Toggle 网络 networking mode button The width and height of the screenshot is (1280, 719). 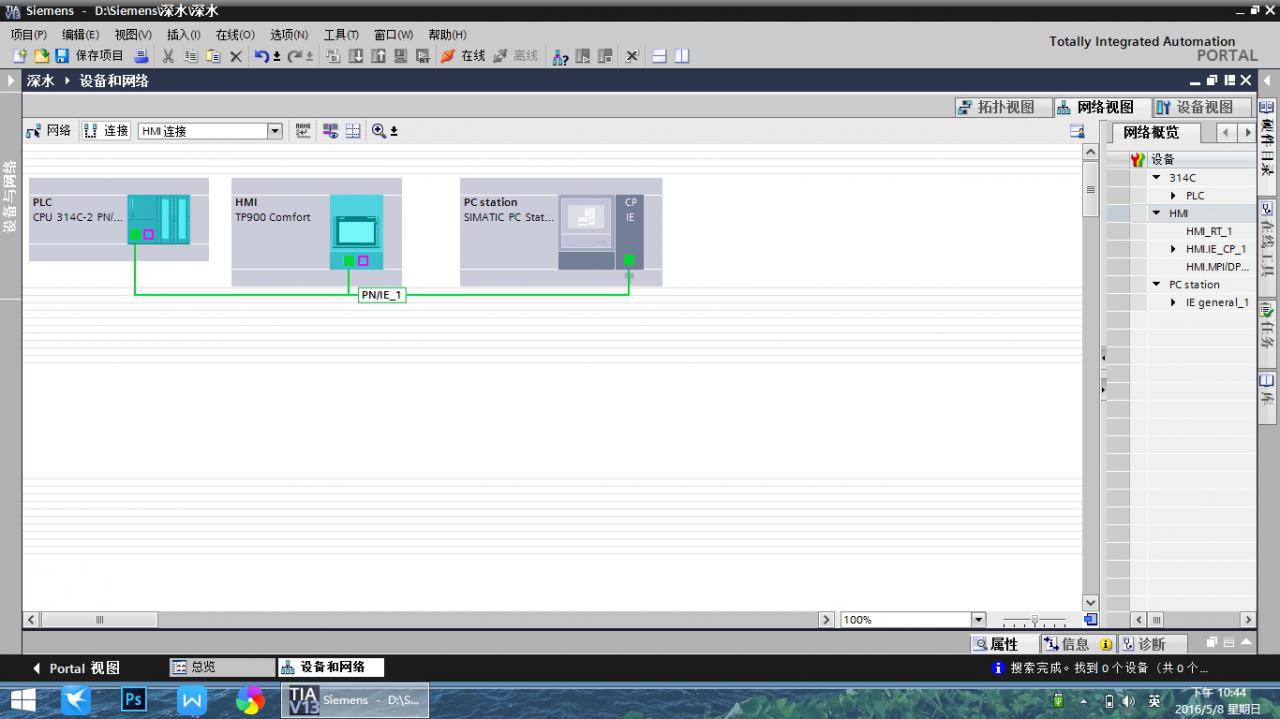pyautogui.click(x=49, y=131)
